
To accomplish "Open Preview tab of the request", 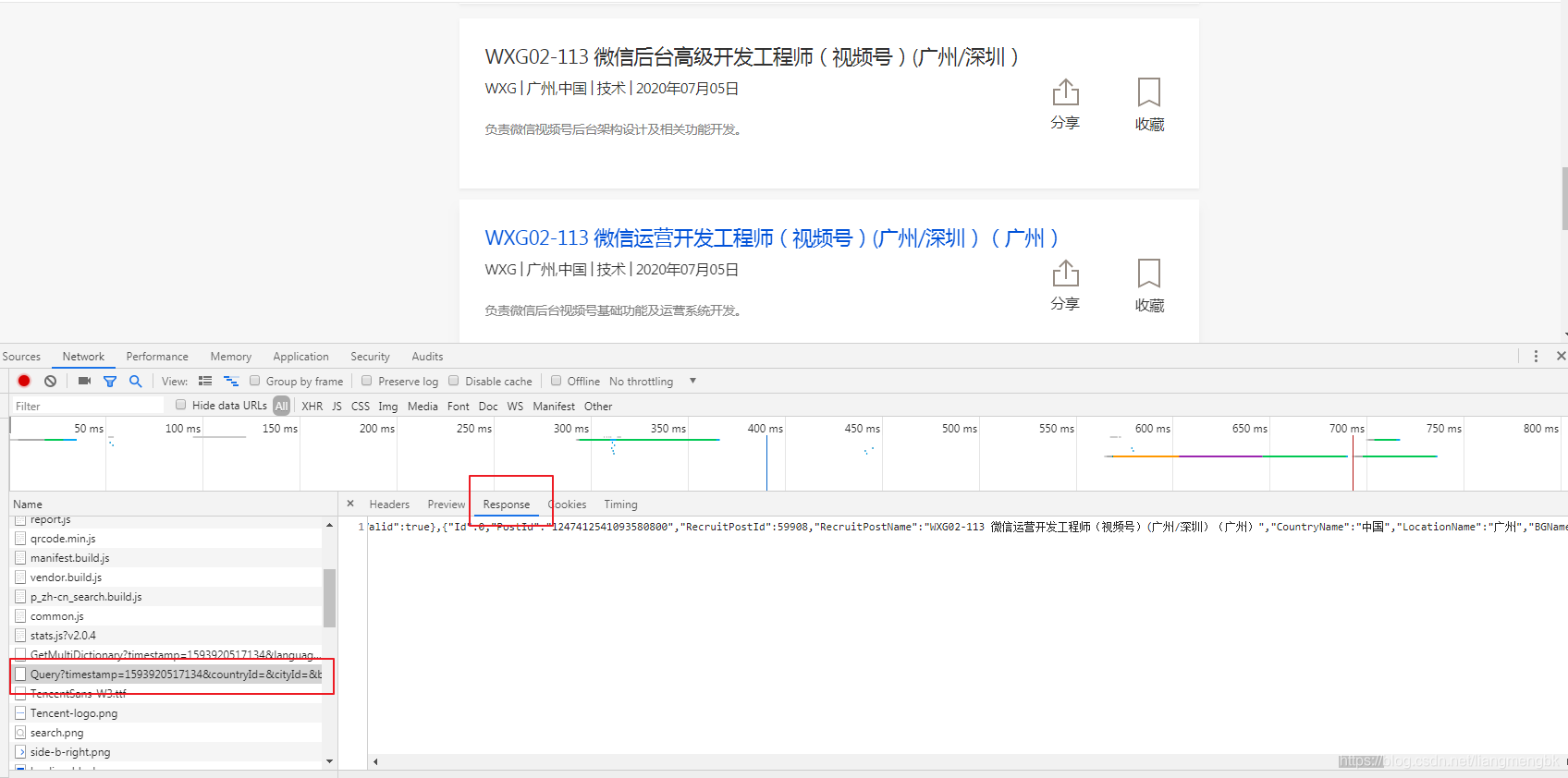I will tap(447, 504).
